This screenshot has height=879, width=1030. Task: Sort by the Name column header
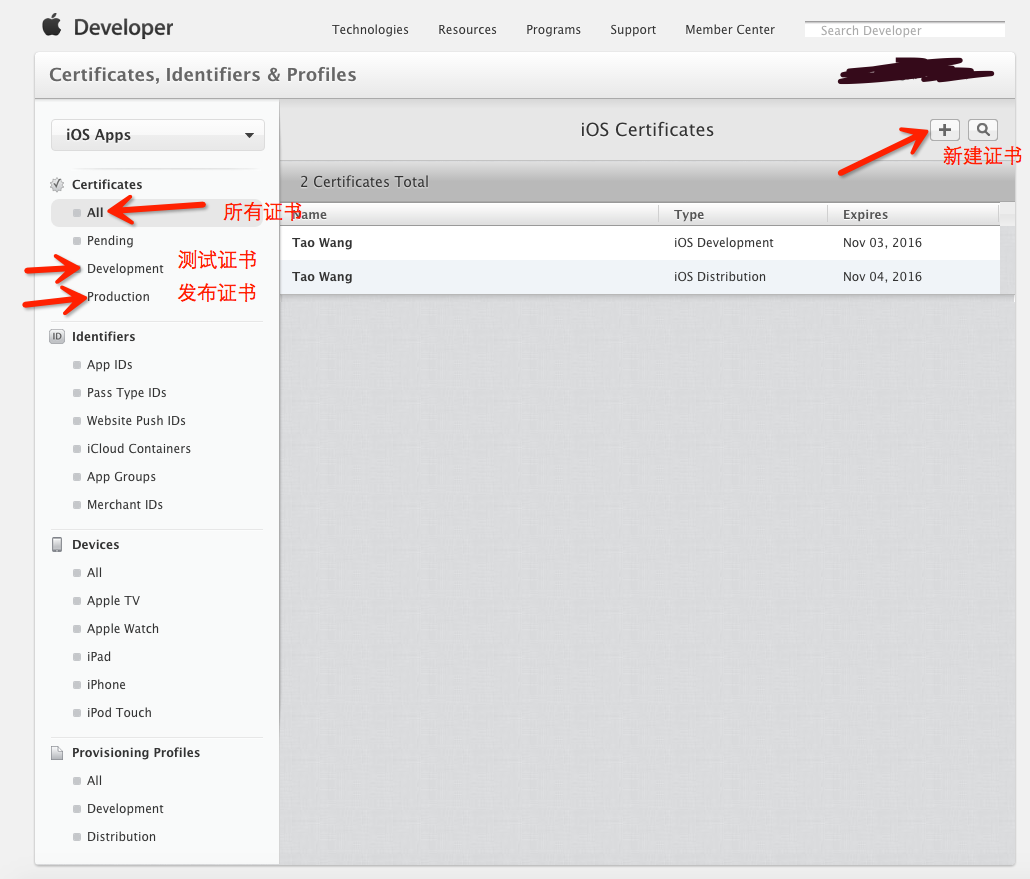tap(469, 214)
